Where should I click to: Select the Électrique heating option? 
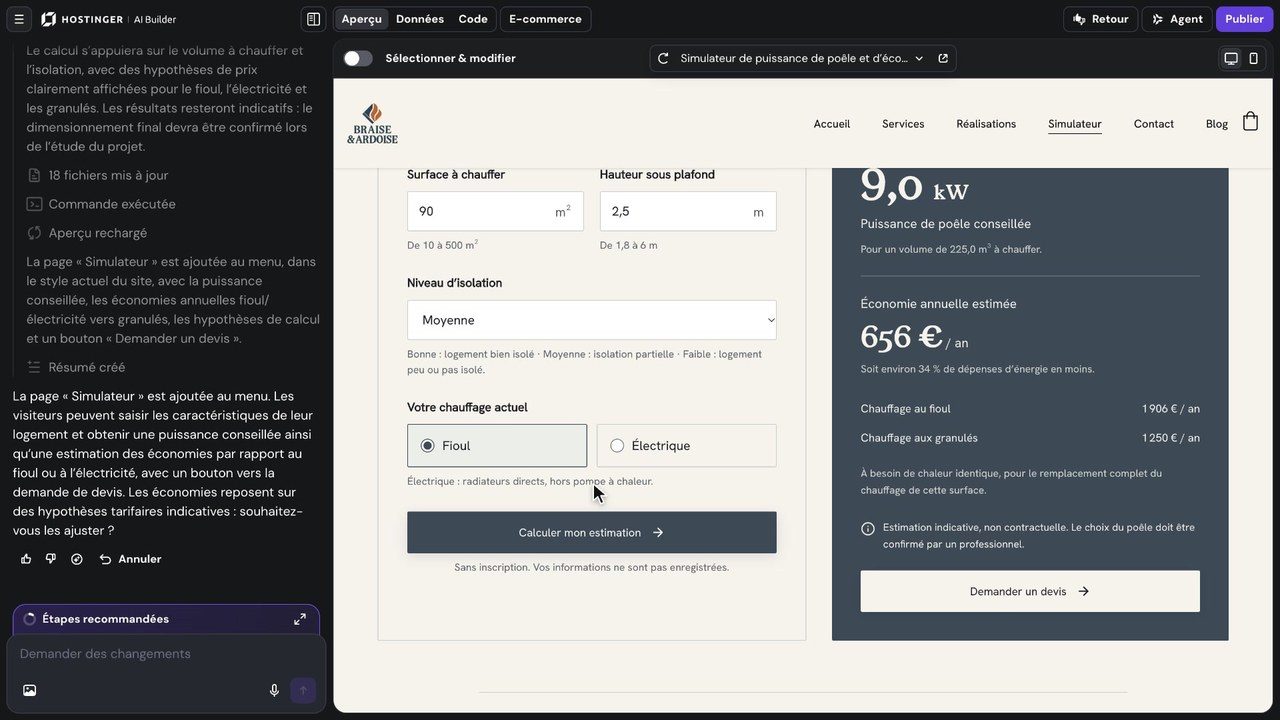point(686,446)
